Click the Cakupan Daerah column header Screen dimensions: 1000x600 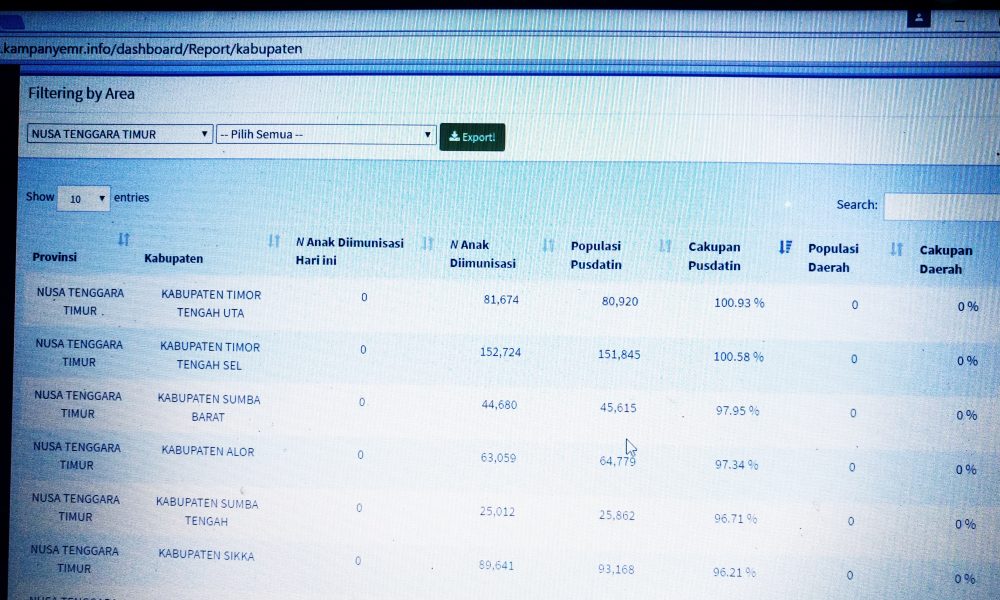coord(946,260)
